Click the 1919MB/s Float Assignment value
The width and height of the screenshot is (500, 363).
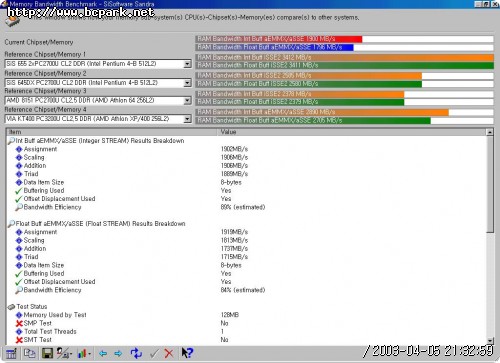pyautogui.click(x=234, y=232)
